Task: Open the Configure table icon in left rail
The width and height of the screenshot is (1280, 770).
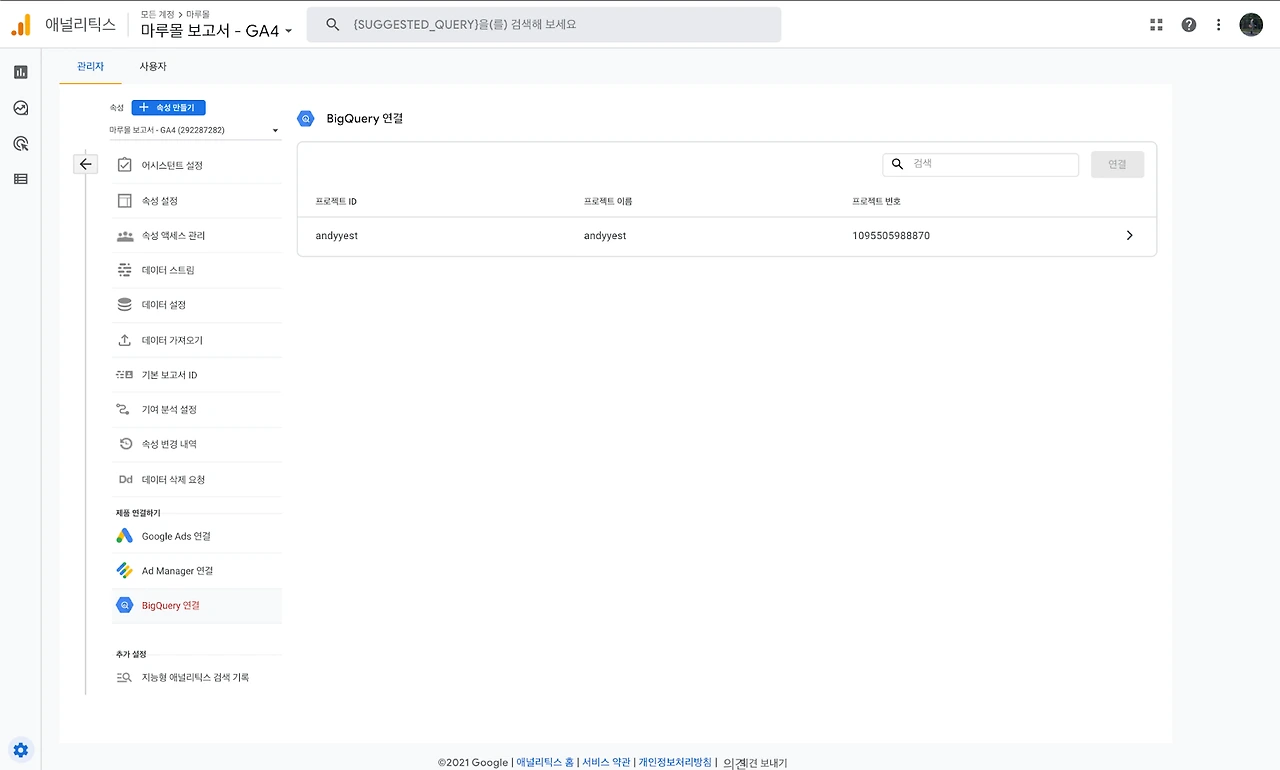Action: (x=21, y=179)
